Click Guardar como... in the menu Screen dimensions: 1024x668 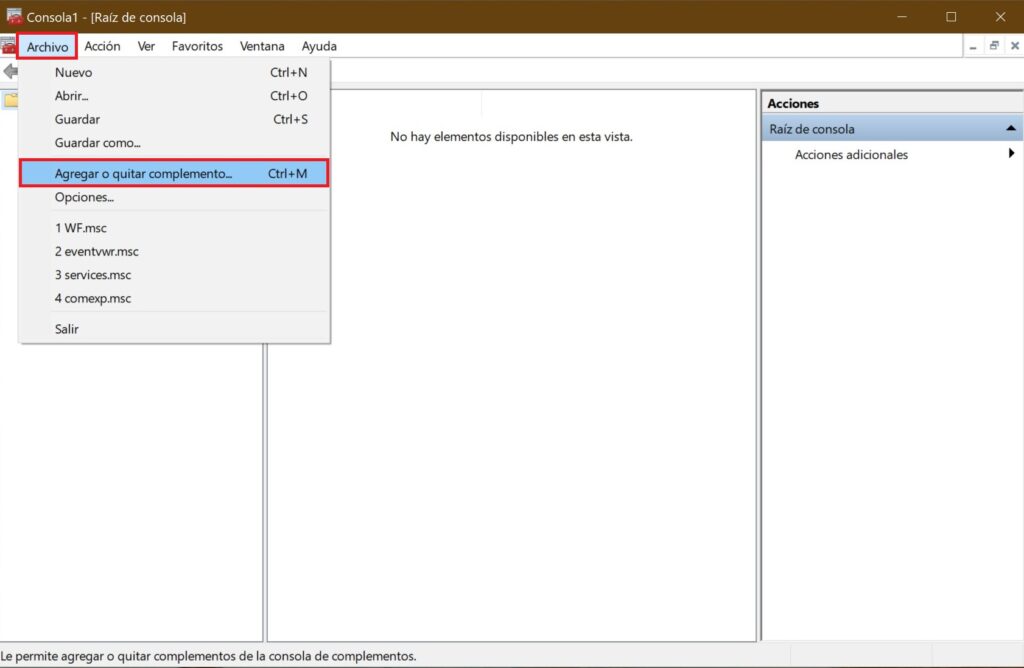(97, 143)
